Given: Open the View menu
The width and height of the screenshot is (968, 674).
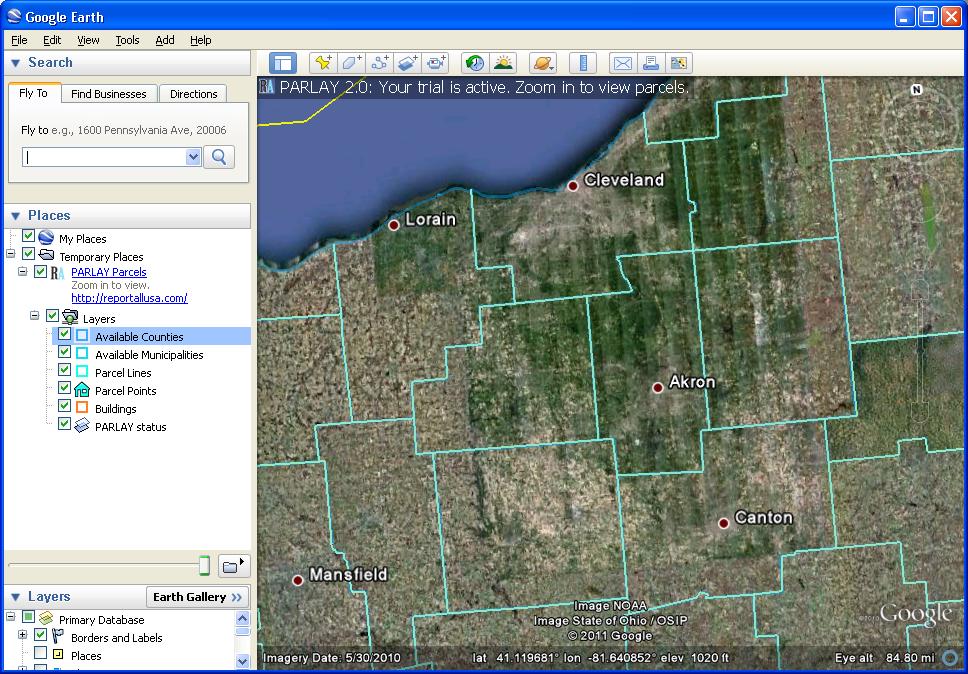Looking at the screenshot, I should click(88, 40).
